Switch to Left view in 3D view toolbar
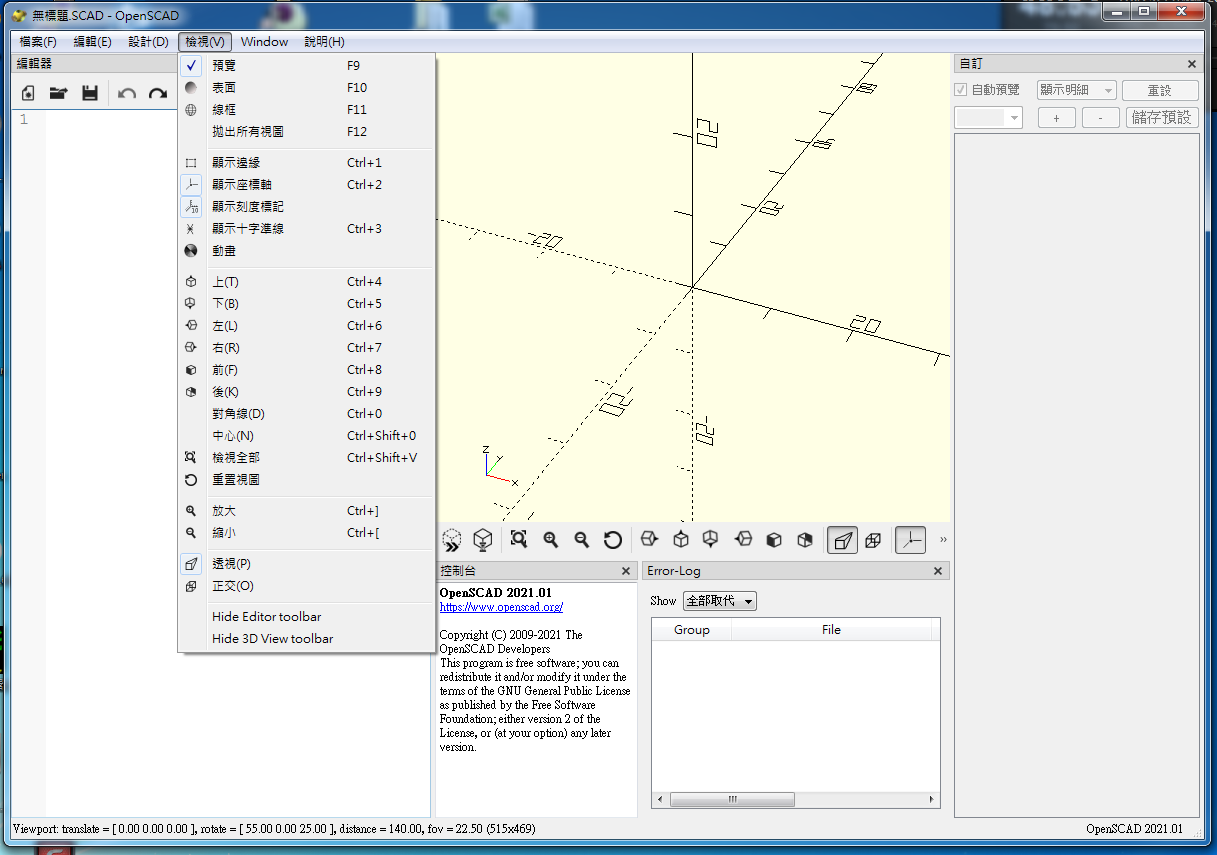Image resolution: width=1217 pixels, height=855 pixels. [x=743, y=540]
